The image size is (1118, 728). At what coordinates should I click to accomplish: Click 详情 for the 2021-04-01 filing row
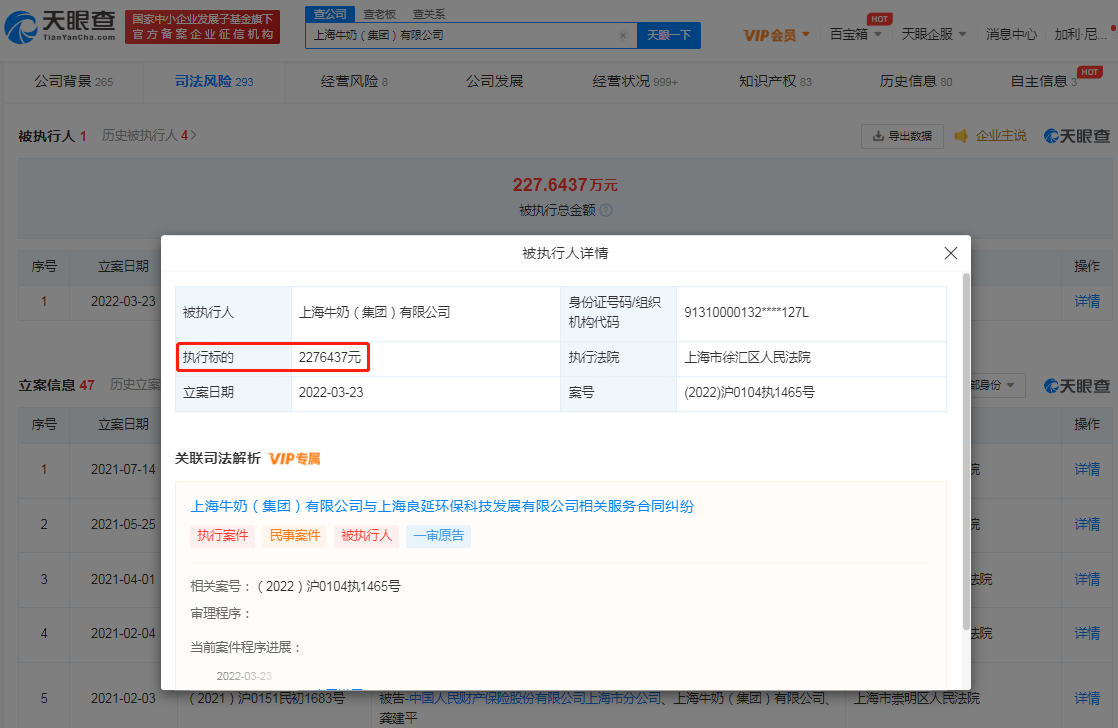[1087, 579]
